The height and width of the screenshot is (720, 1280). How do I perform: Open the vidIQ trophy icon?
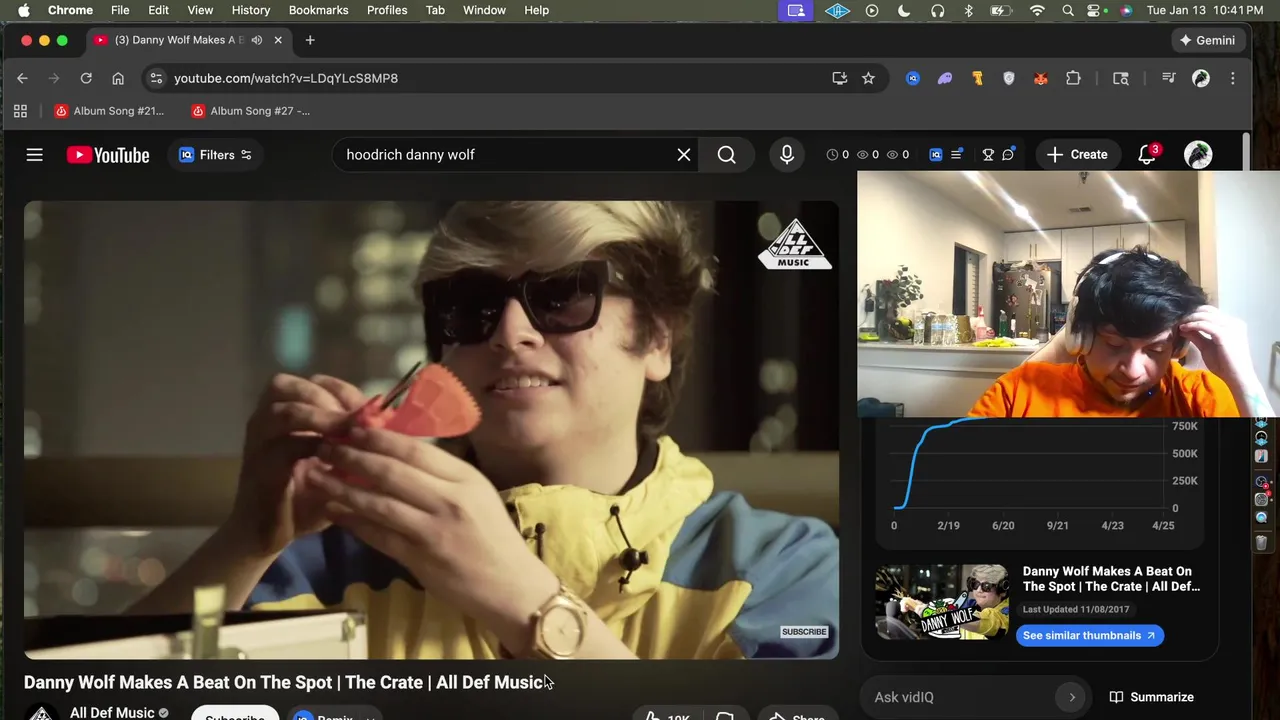[x=988, y=155]
